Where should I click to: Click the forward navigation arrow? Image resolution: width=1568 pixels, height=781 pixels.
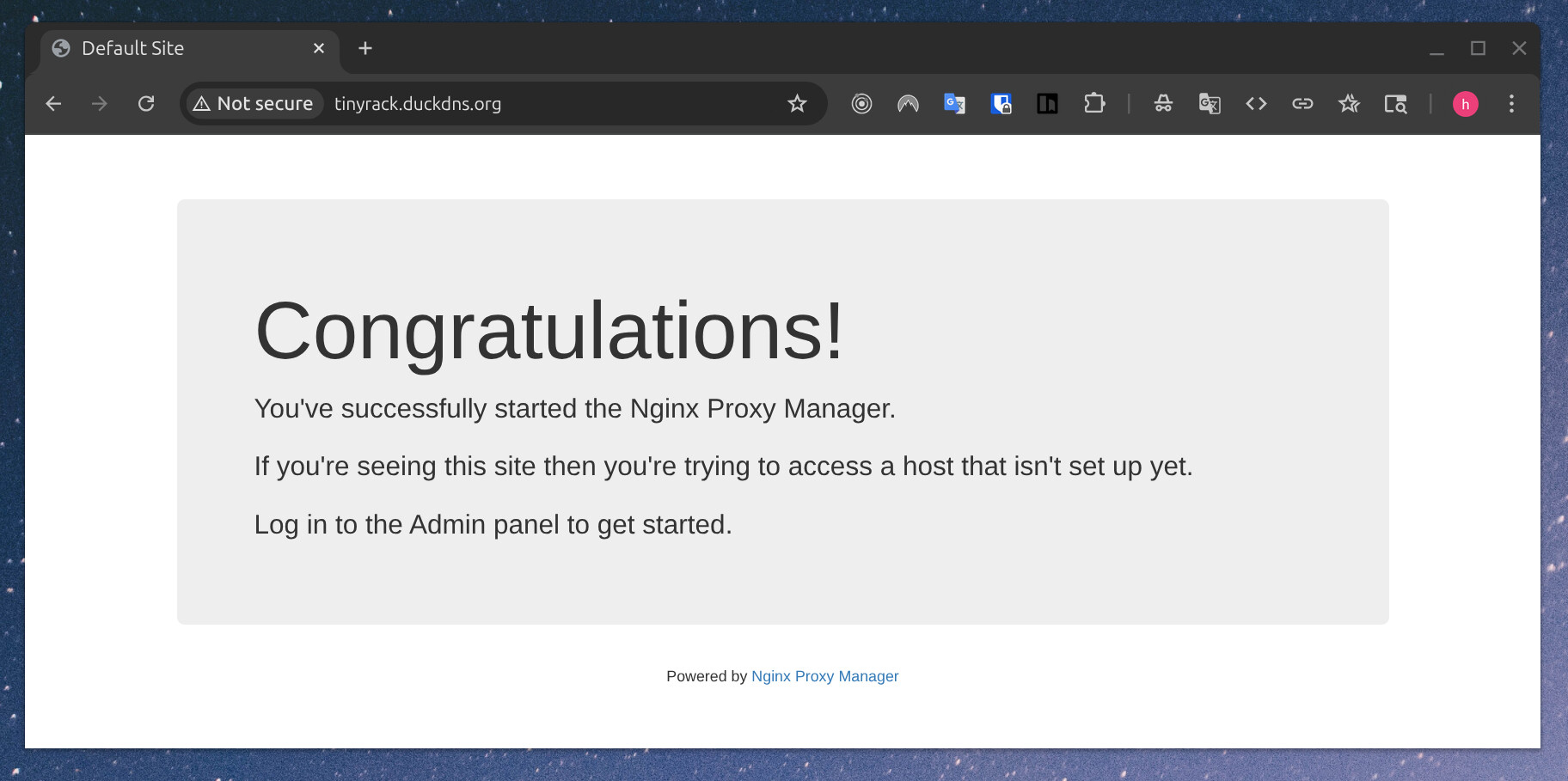100,104
